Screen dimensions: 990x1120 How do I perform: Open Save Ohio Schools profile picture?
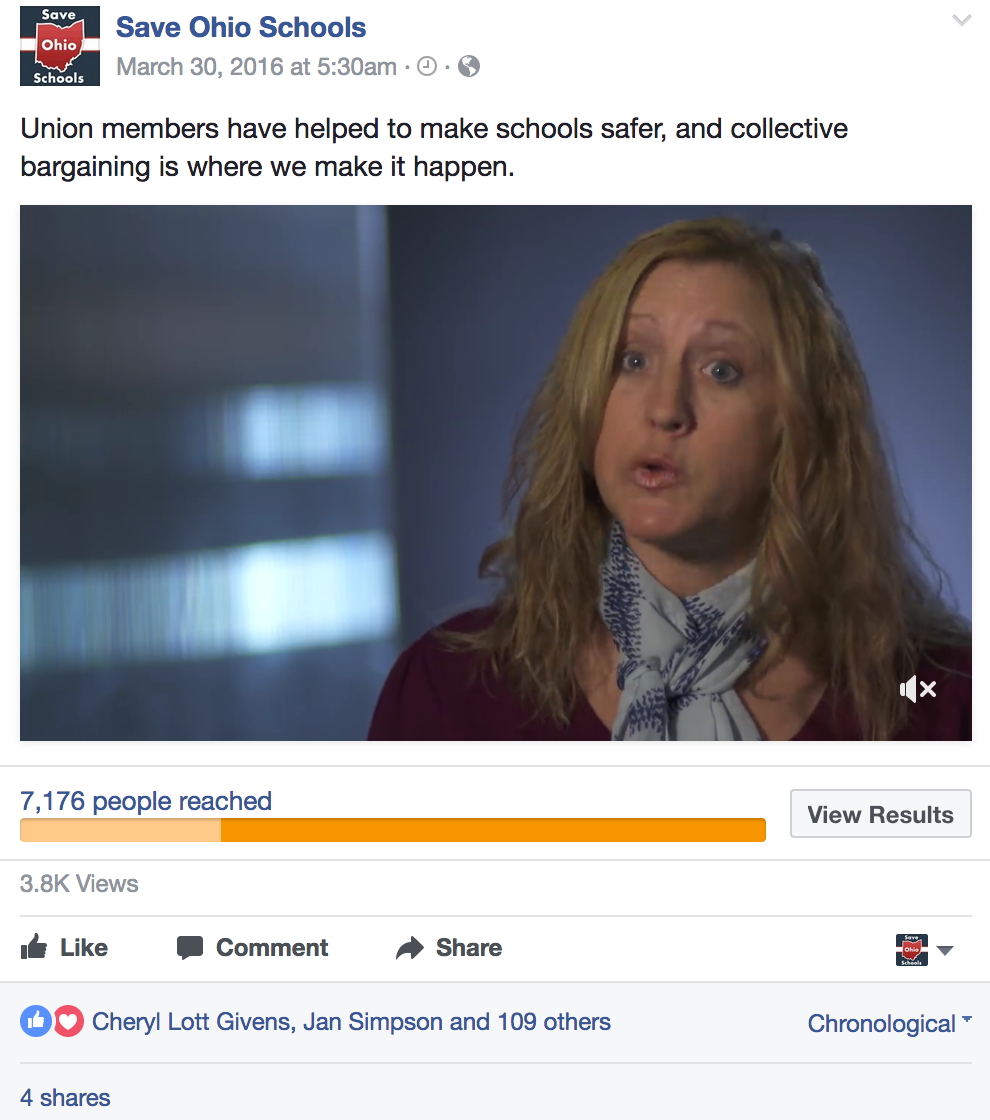pos(59,46)
